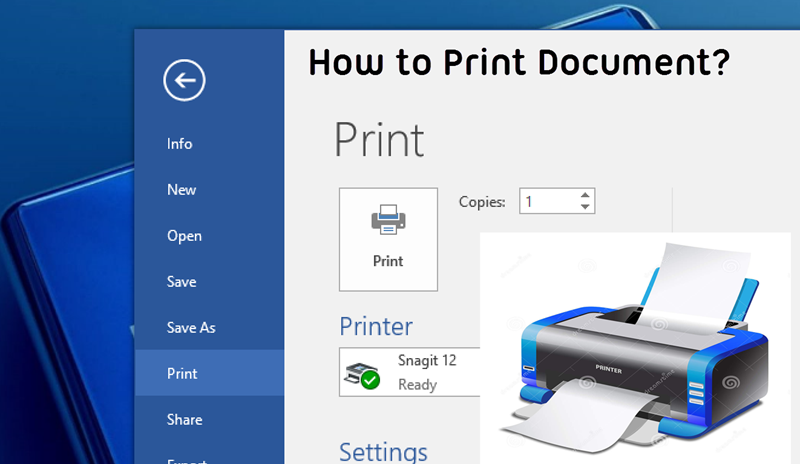Click the How to Print Document title
The height and width of the screenshot is (464, 800).
(x=518, y=63)
